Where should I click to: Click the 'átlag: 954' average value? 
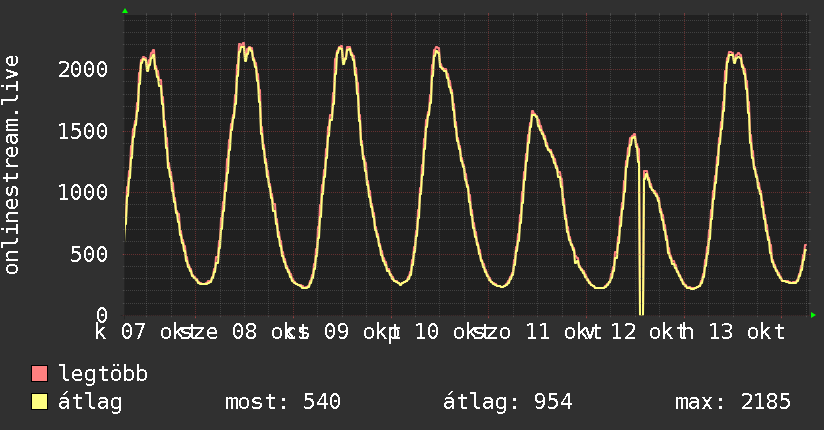click(507, 402)
